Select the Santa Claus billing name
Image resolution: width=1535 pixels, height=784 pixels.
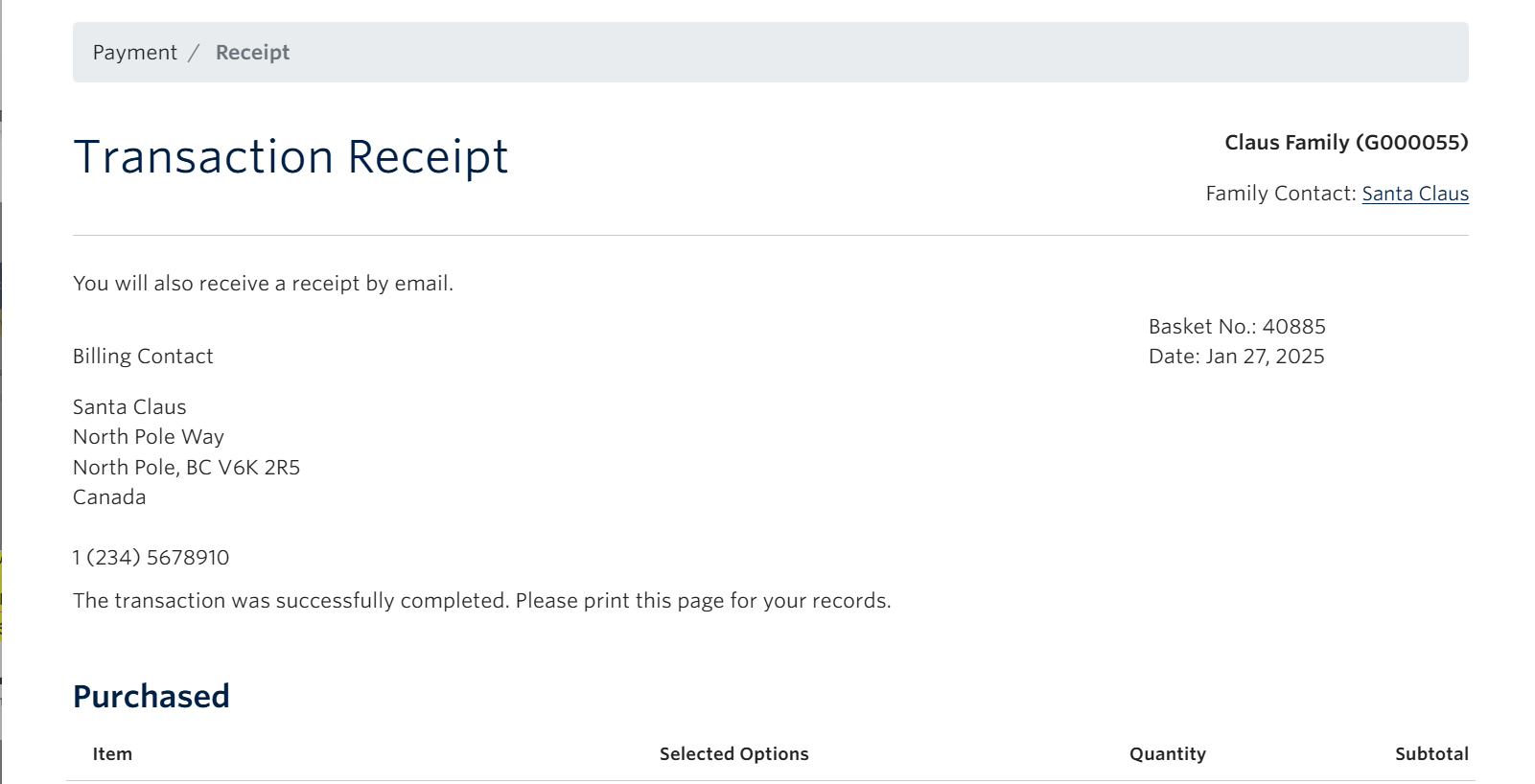[x=129, y=406]
